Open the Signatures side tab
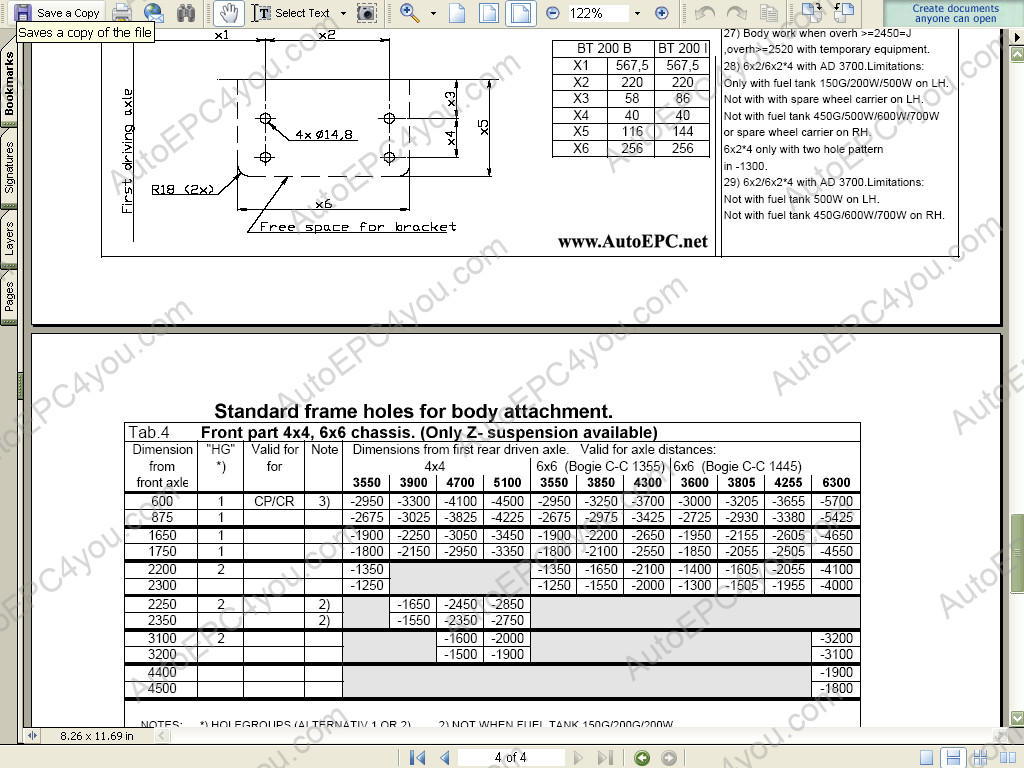Screen dimensions: 1024x768 pos(9,167)
